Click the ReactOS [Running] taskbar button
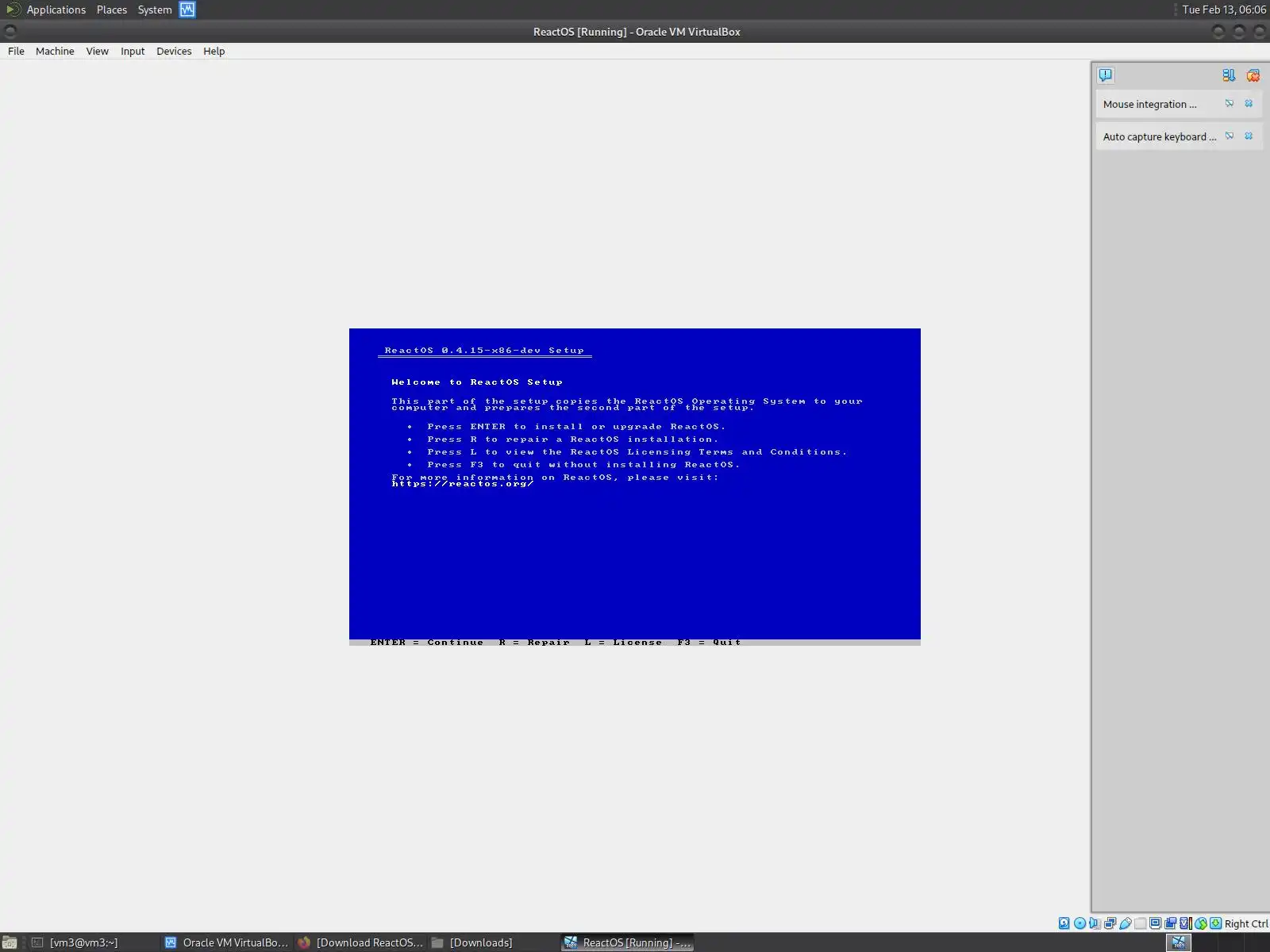The height and width of the screenshot is (952, 1270). [627, 942]
